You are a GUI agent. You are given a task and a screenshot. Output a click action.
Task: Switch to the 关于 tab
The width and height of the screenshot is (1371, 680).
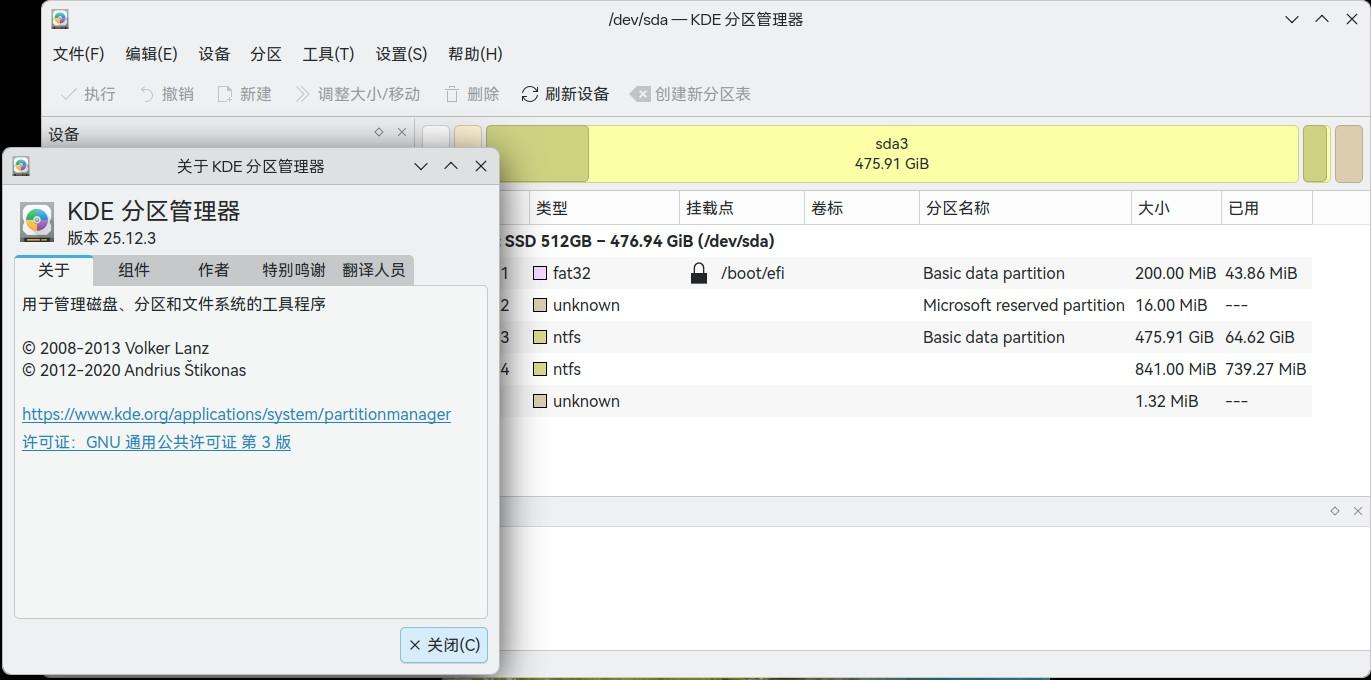pos(54,270)
